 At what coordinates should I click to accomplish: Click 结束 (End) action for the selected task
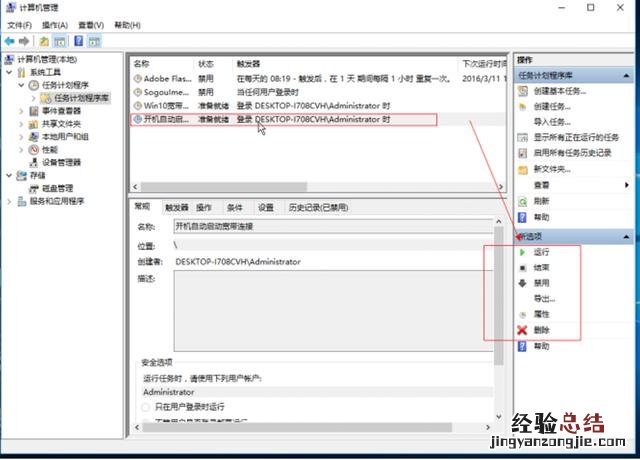(541, 268)
